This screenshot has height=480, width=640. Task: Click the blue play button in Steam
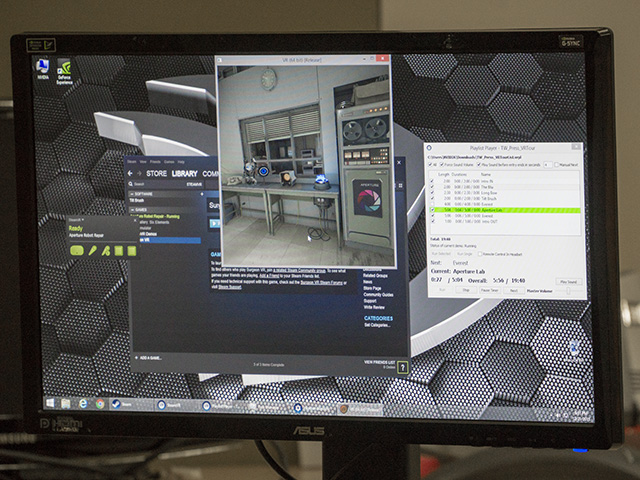click(215, 223)
